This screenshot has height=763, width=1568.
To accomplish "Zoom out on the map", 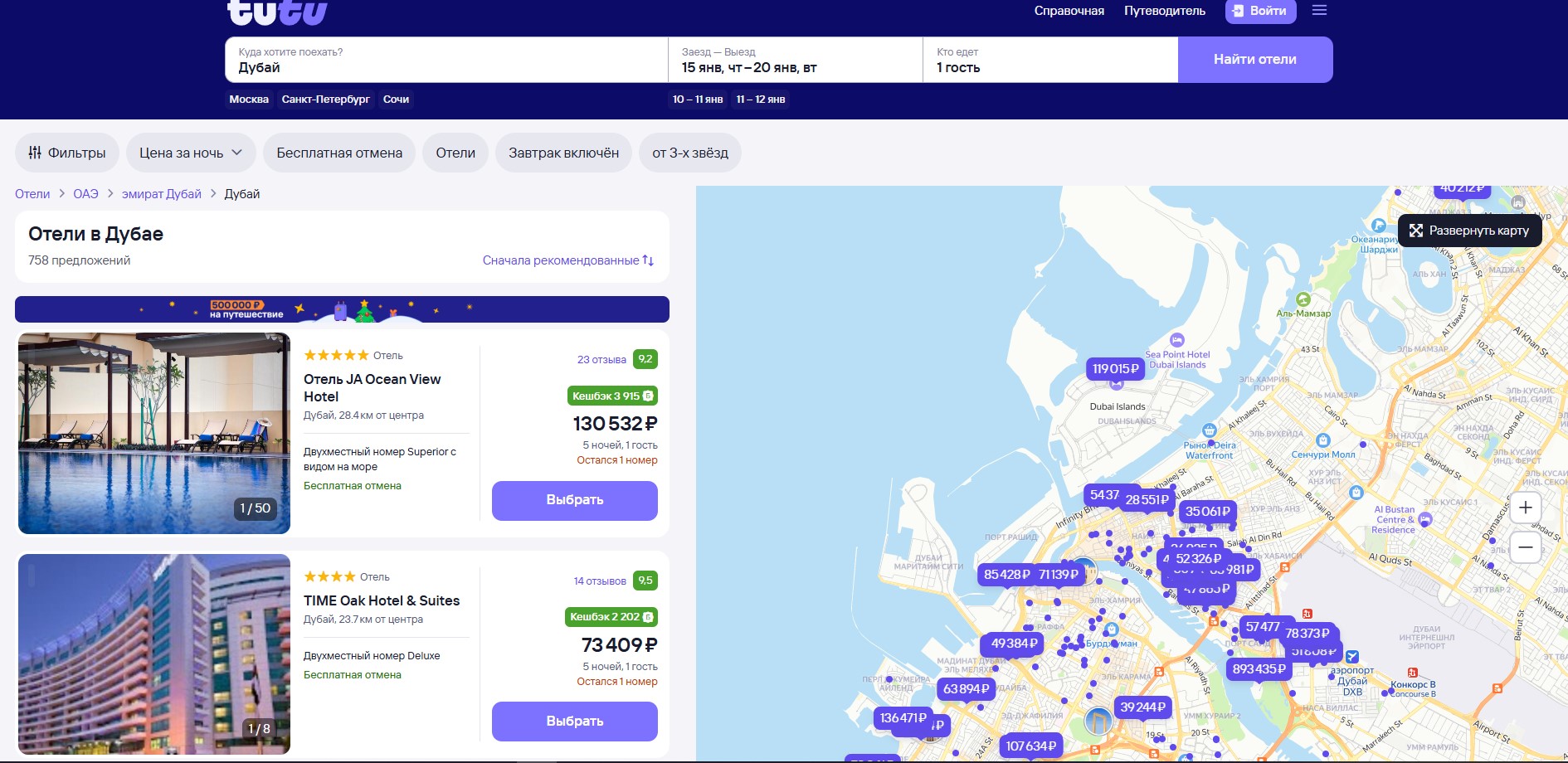I will pos(1525,547).
